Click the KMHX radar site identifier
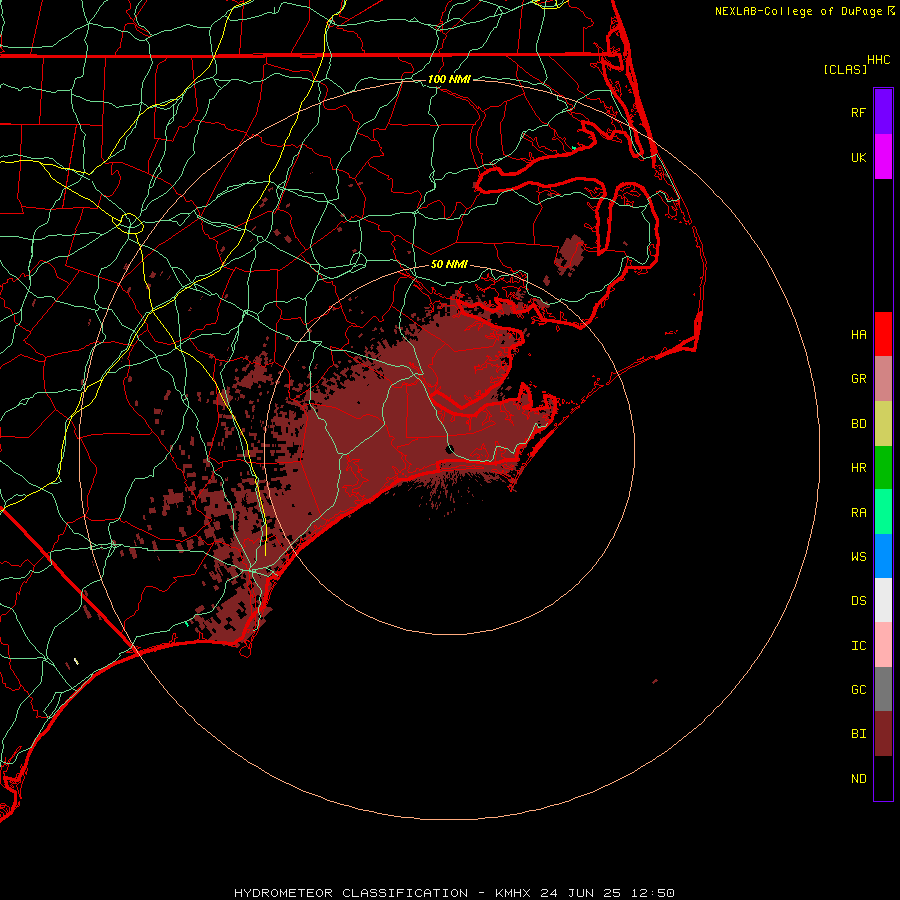Screen dimensions: 900x900 pyautogui.click(x=513, y=893)
